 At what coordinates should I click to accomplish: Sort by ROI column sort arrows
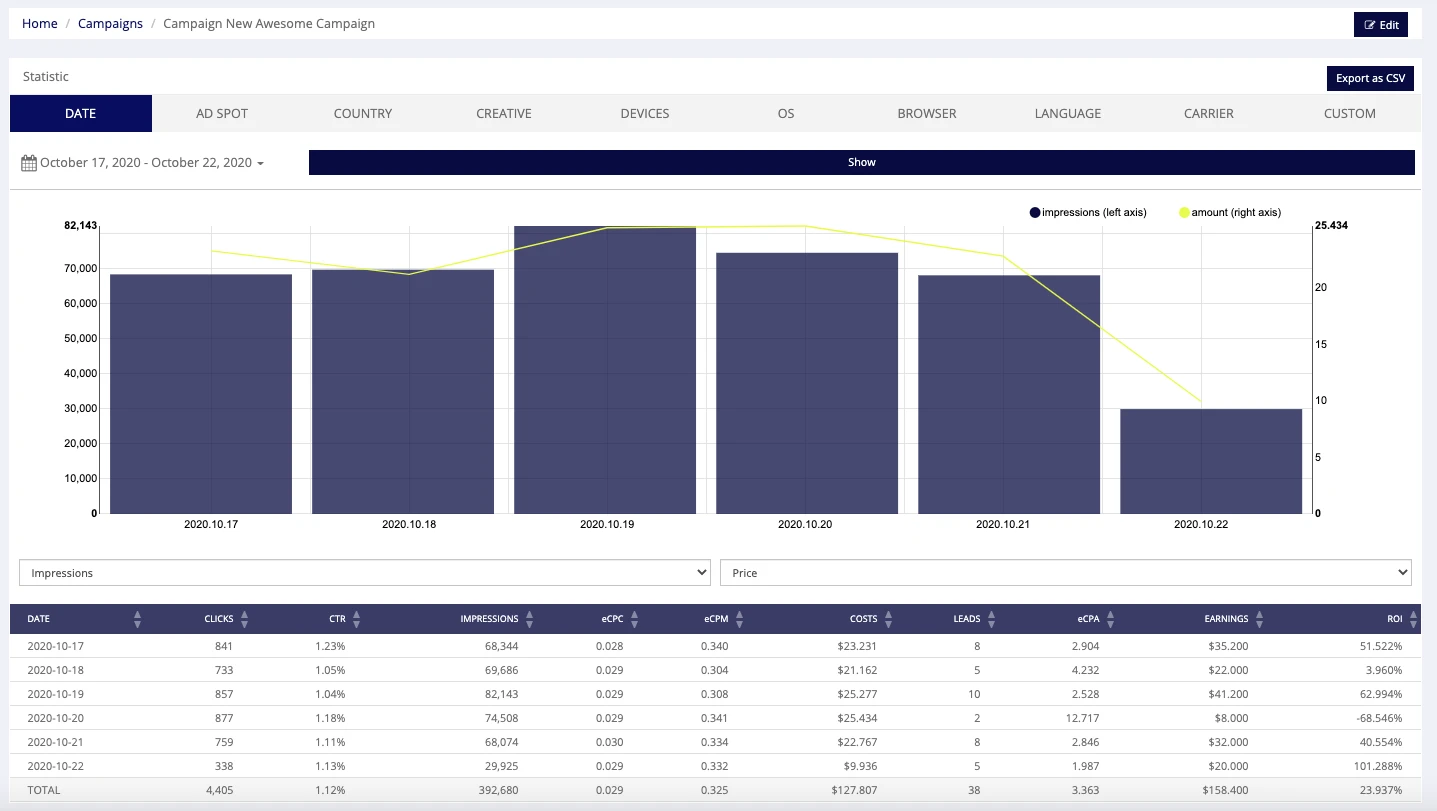coord(1413,619)
